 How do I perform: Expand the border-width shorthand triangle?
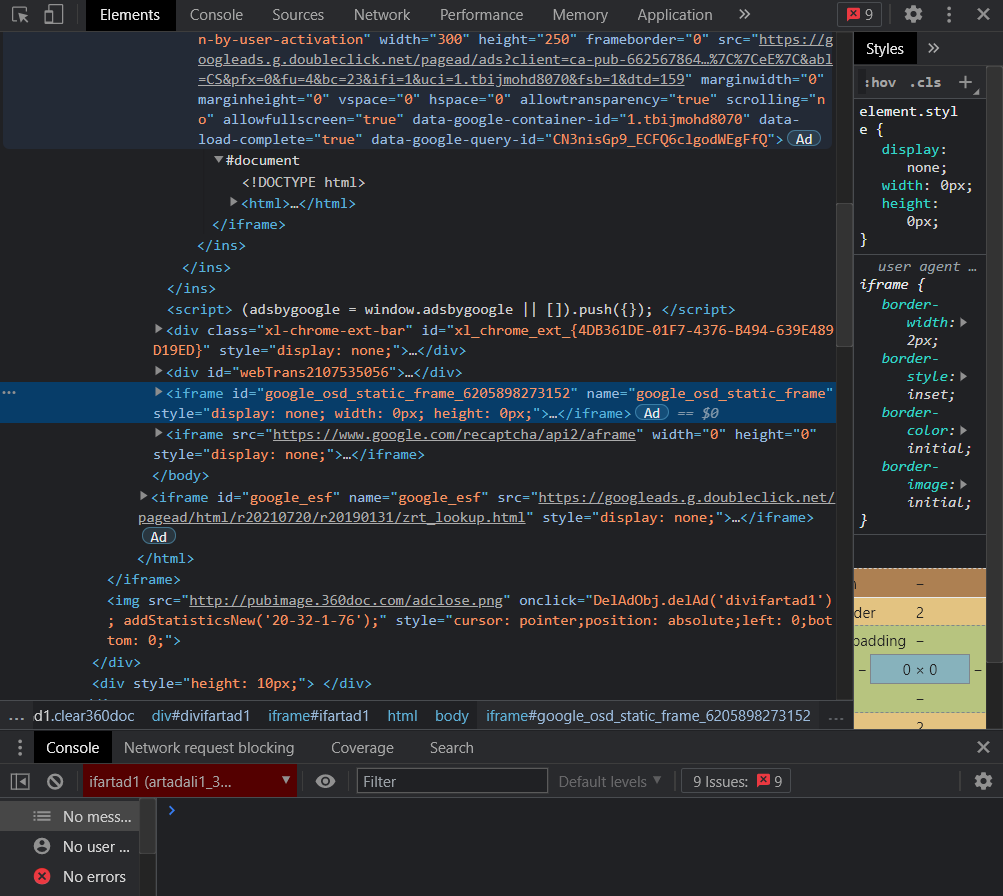963,322
